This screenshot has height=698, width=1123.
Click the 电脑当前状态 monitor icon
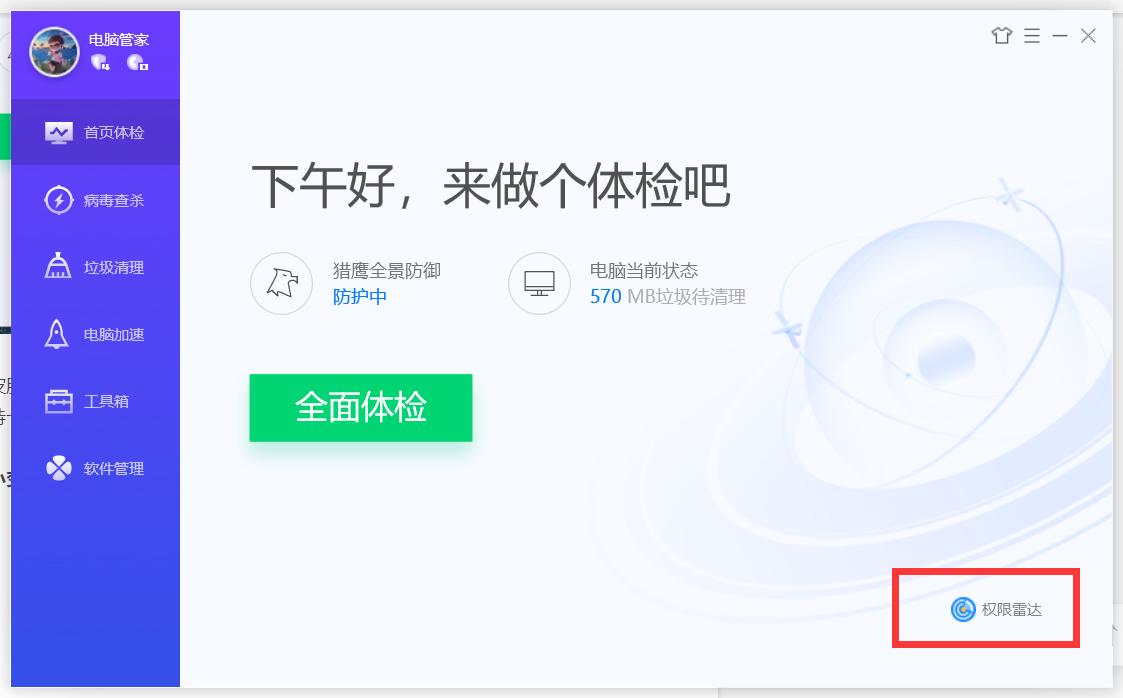pyautogui.click(x=539, y=283)
